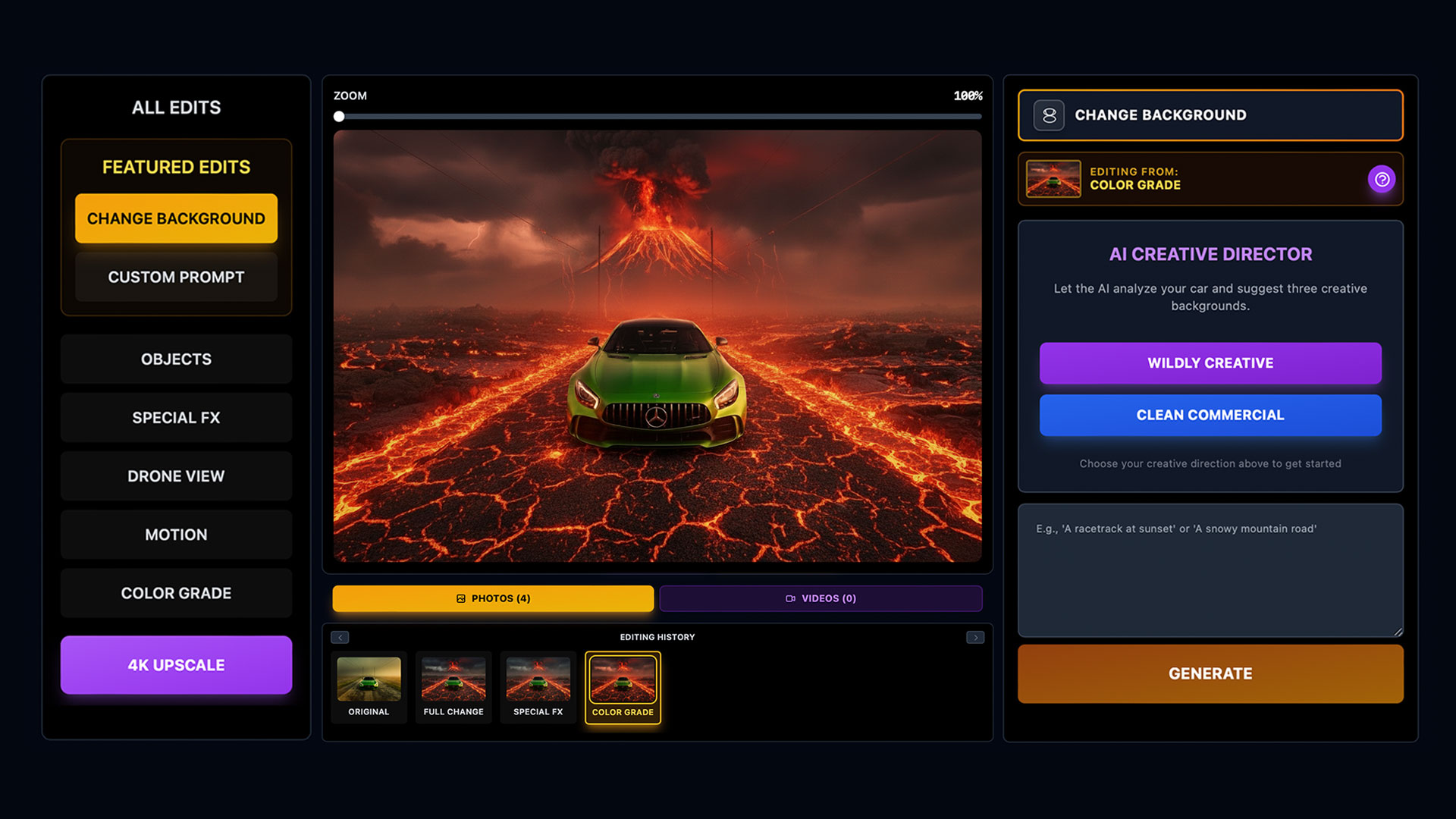The width and height of the screenshot is (1456, 819).
Task: Select Drone View from the edits list
Action: (175, 475)
